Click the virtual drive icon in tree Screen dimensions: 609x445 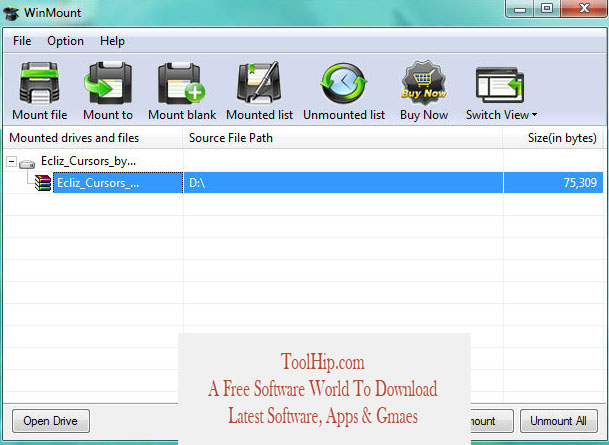click(27, 164)
